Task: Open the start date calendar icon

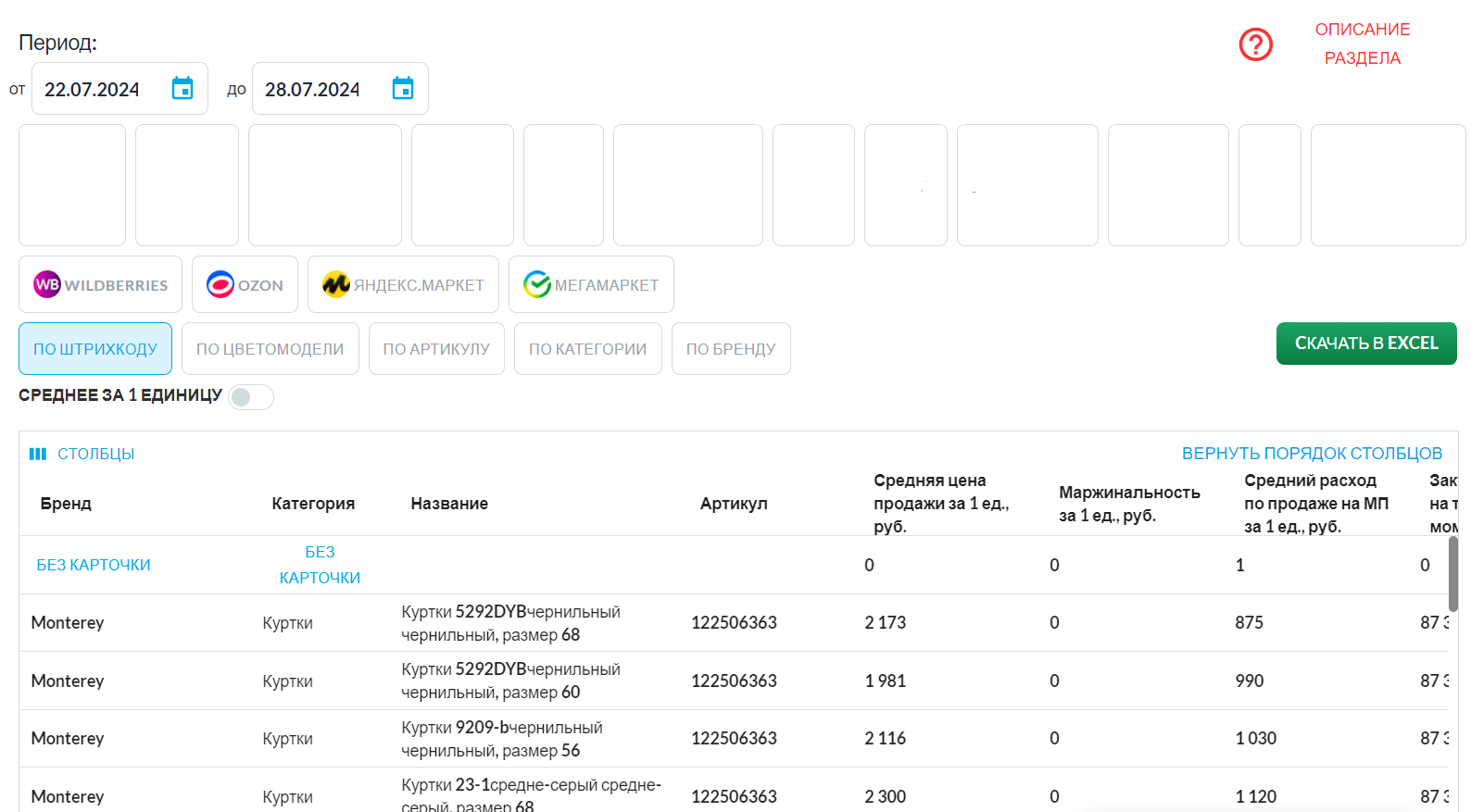Action: 182,89
